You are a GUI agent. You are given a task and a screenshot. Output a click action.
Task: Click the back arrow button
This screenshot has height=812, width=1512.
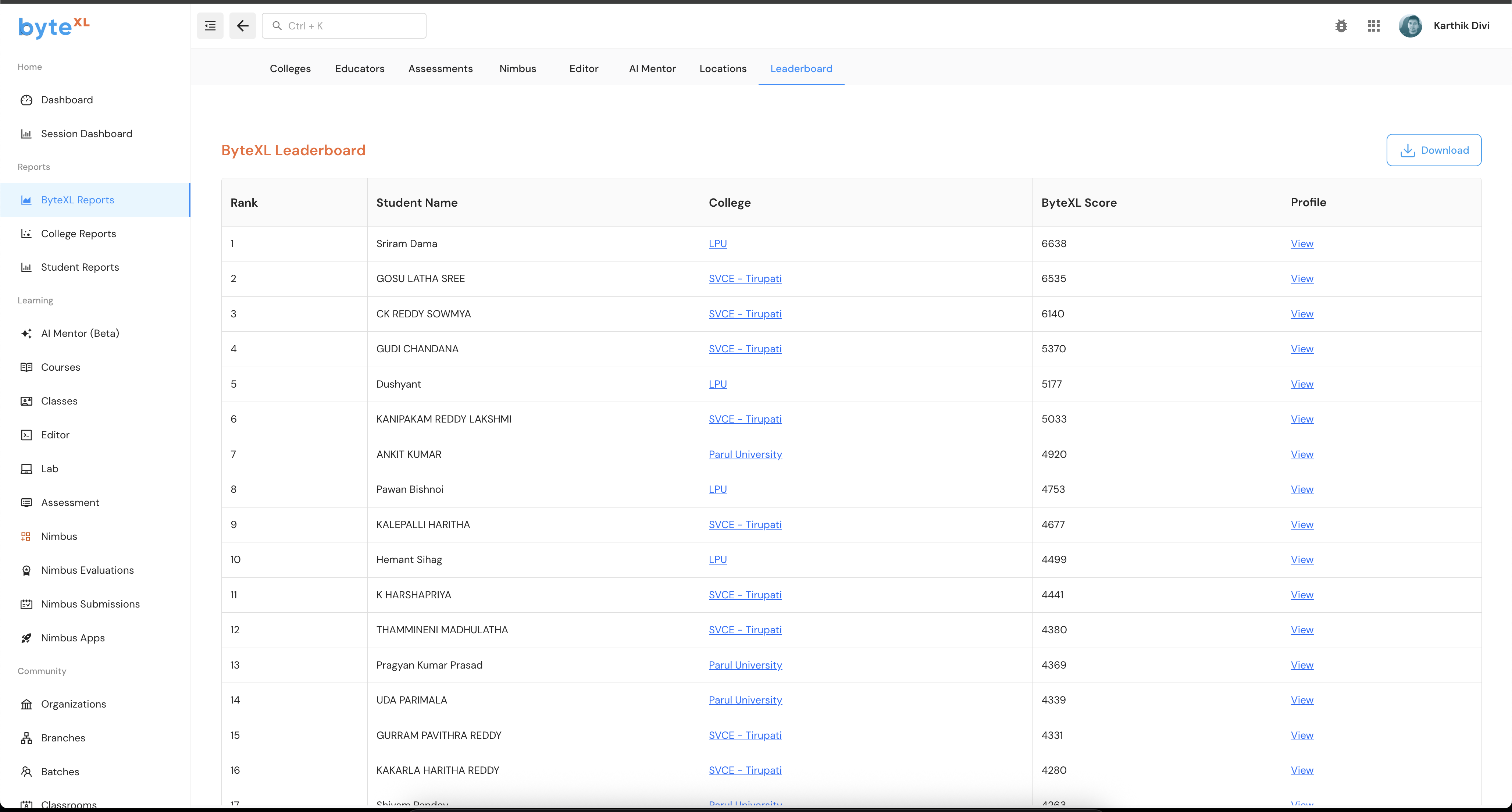pos(242,26)
